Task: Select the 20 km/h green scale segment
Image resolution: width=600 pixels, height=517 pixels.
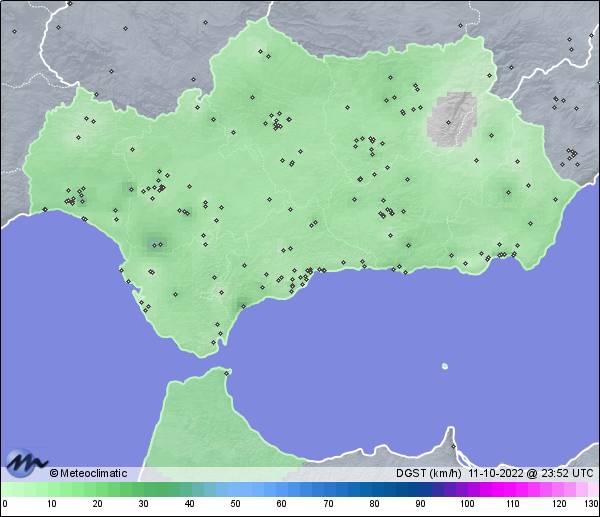Action: 97,490
